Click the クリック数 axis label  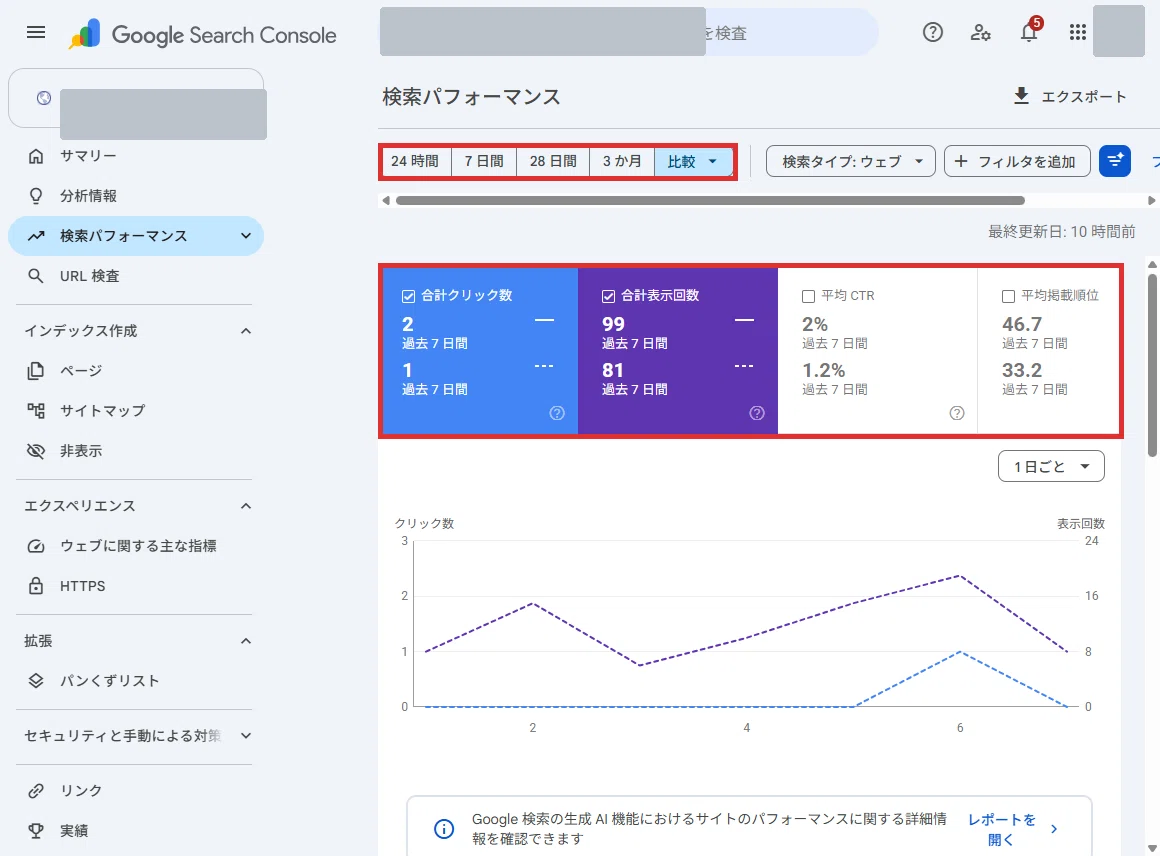[x=424, y=524]
